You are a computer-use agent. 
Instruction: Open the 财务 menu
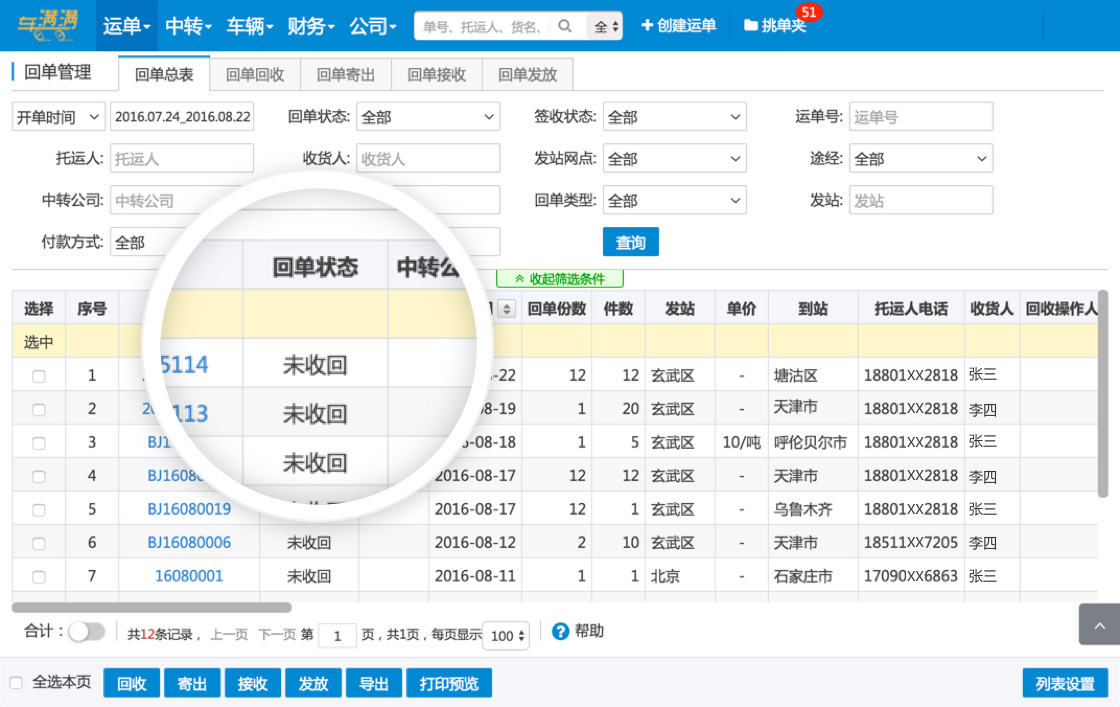click(310, 26)
